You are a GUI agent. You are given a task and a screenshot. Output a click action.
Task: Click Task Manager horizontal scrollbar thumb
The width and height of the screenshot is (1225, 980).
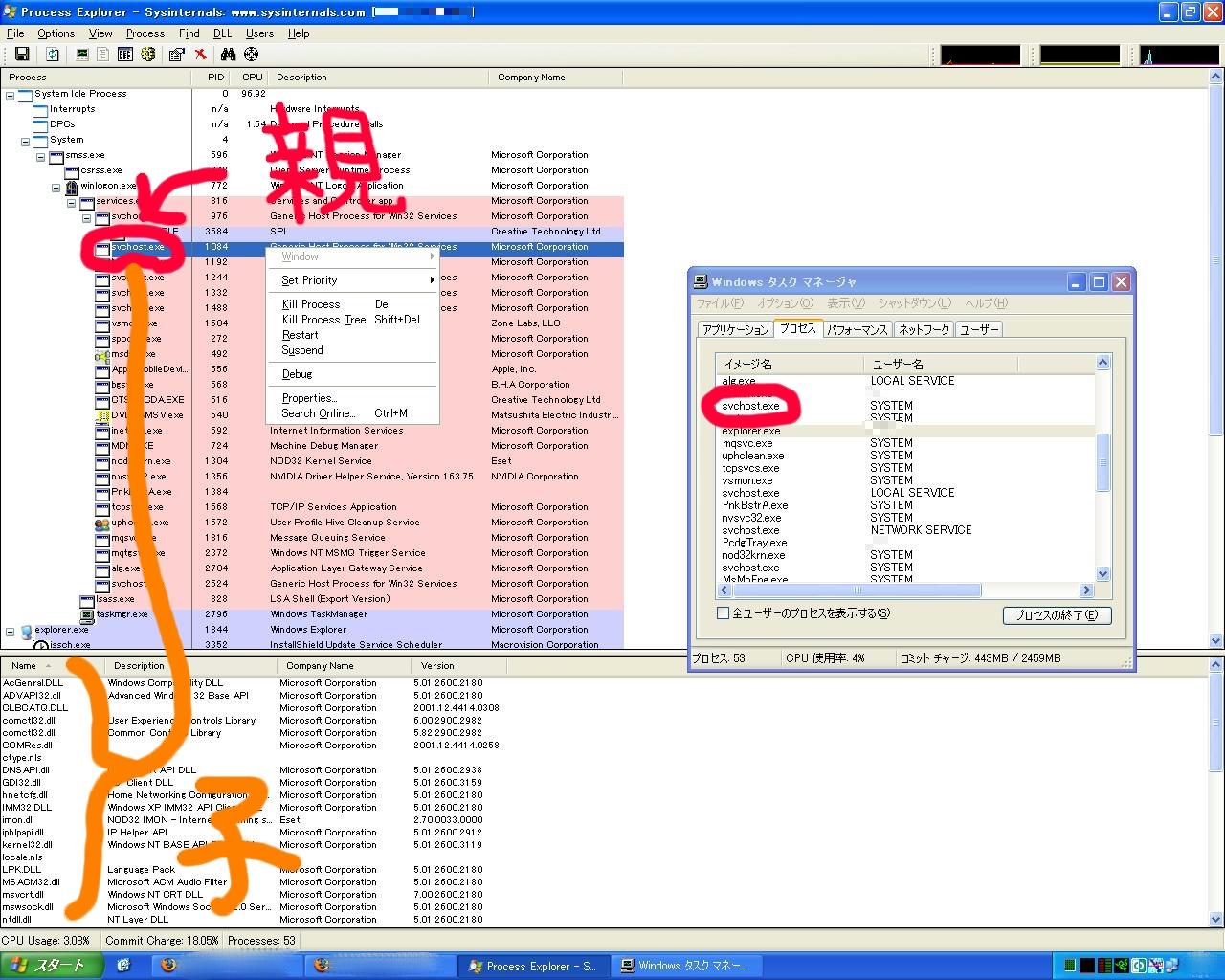click(x=856, y=590)
